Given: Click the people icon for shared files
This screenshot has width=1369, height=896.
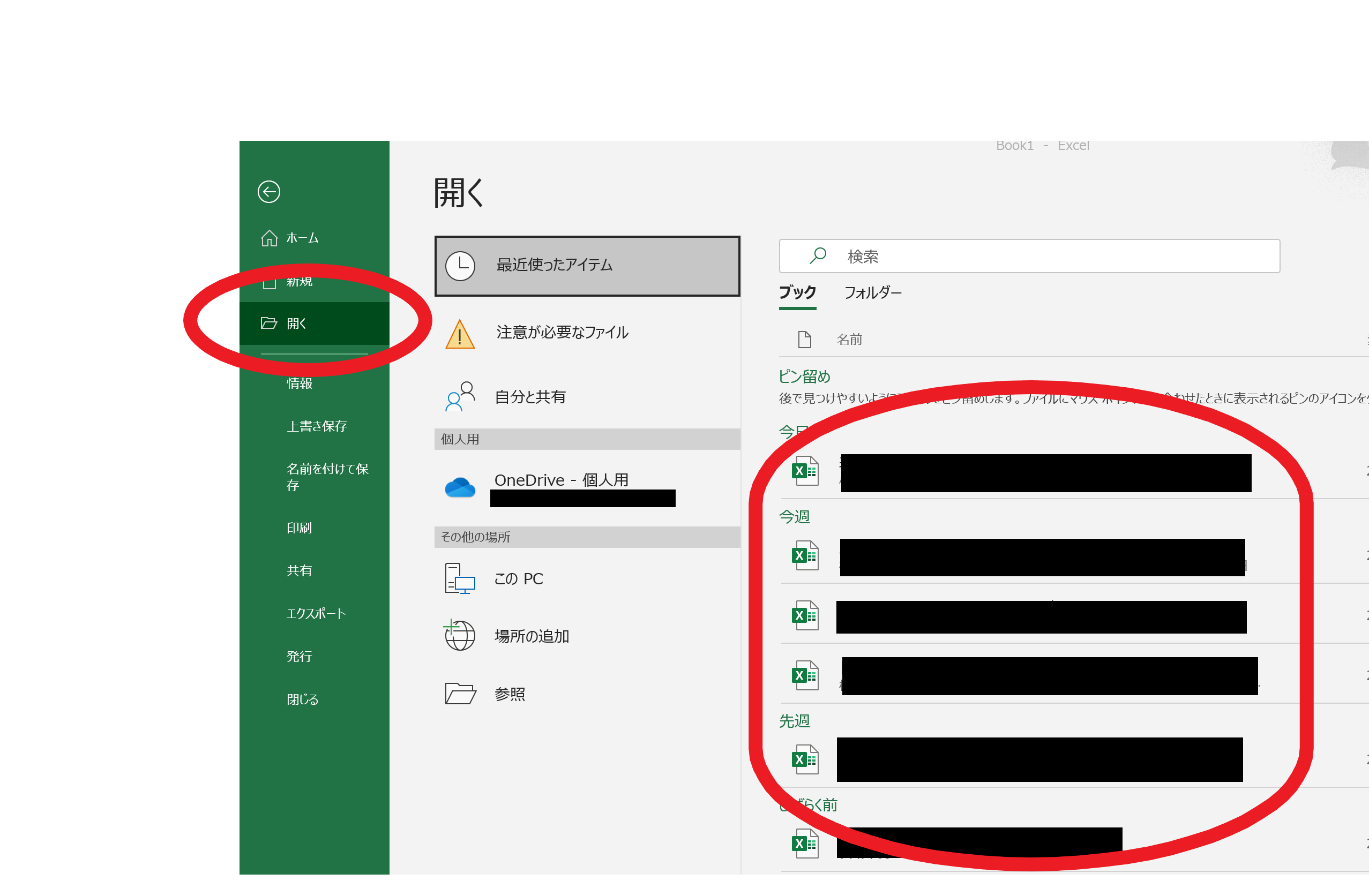Looking at the screenshot, I should (460, 397).
